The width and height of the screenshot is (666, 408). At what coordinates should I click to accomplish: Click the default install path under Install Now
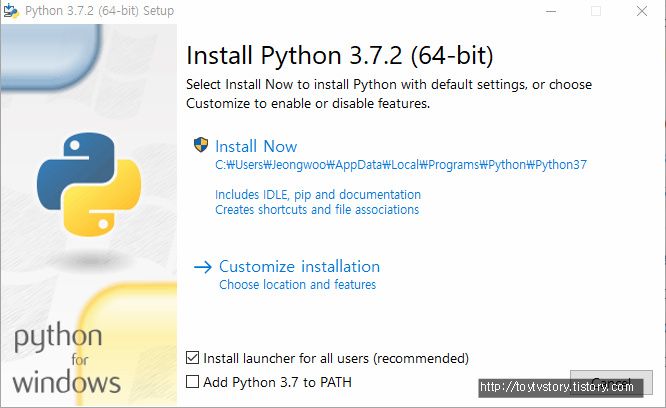(x=401, y=165)
